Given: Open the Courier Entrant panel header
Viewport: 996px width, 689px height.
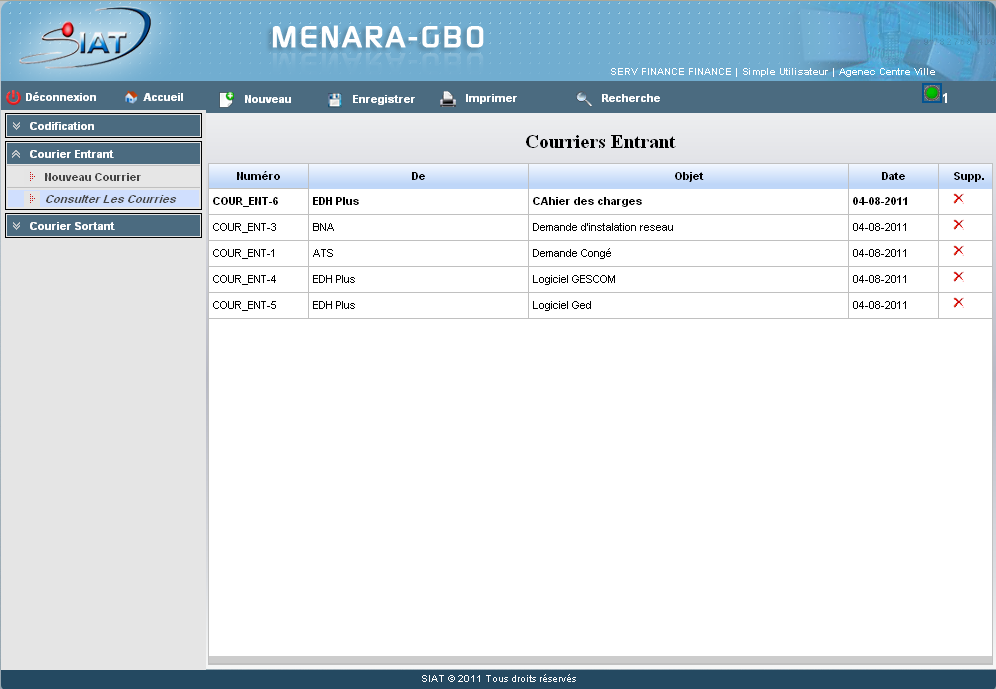Looking at the screenshot, I should pos(104,154).
